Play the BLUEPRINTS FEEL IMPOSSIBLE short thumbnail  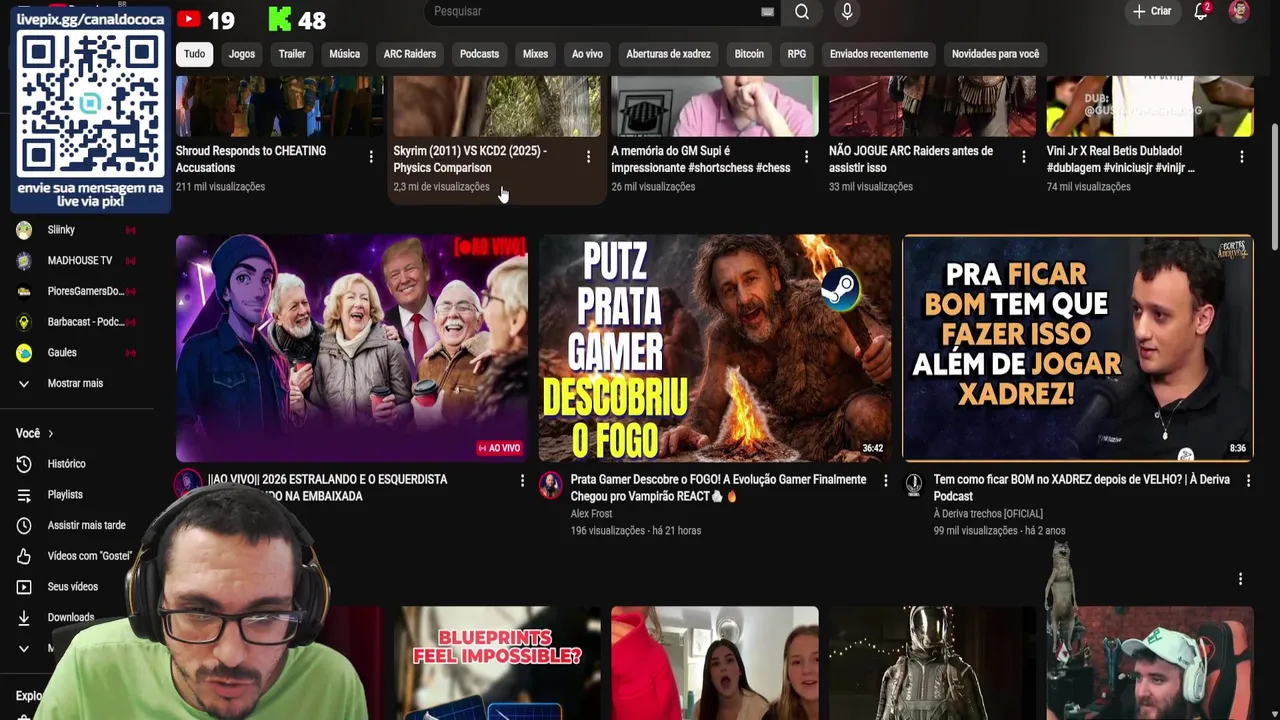pyautogui.click(x=497, y=663)
